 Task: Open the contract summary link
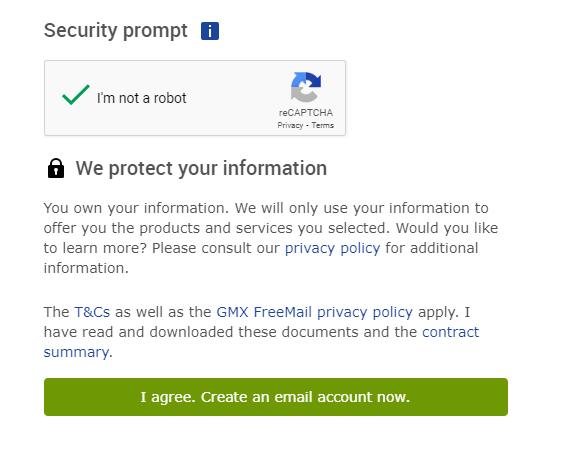(451, 332)
